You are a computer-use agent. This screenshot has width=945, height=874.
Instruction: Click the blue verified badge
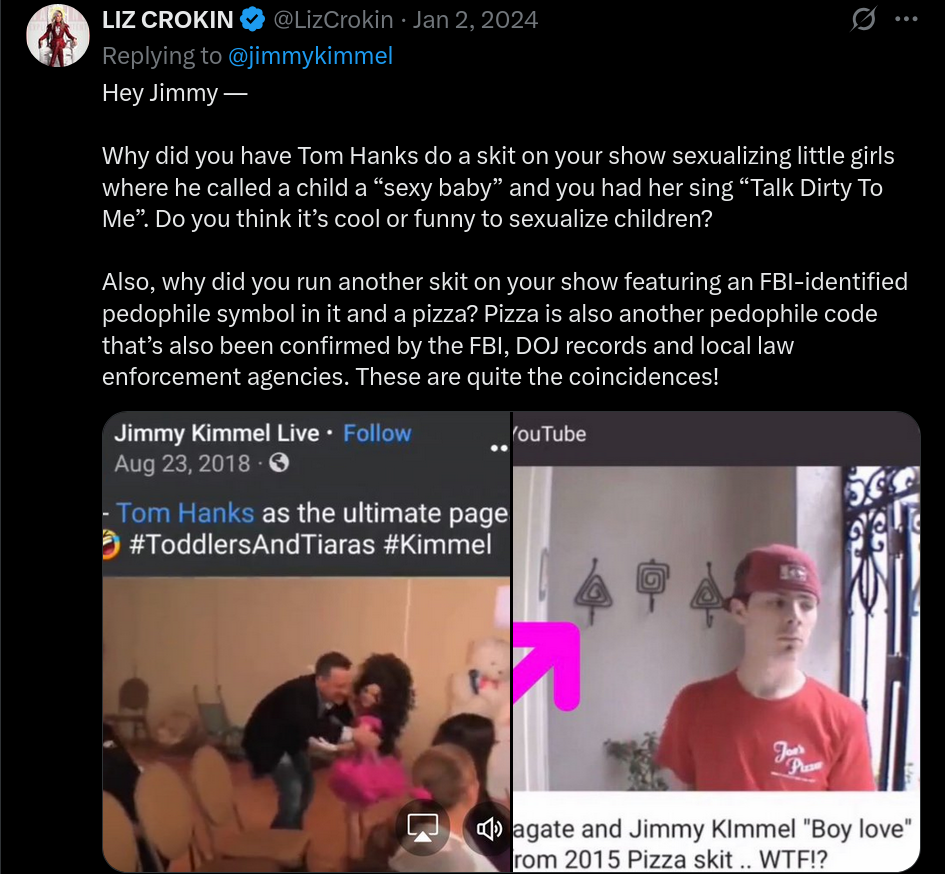coord(253,20)
